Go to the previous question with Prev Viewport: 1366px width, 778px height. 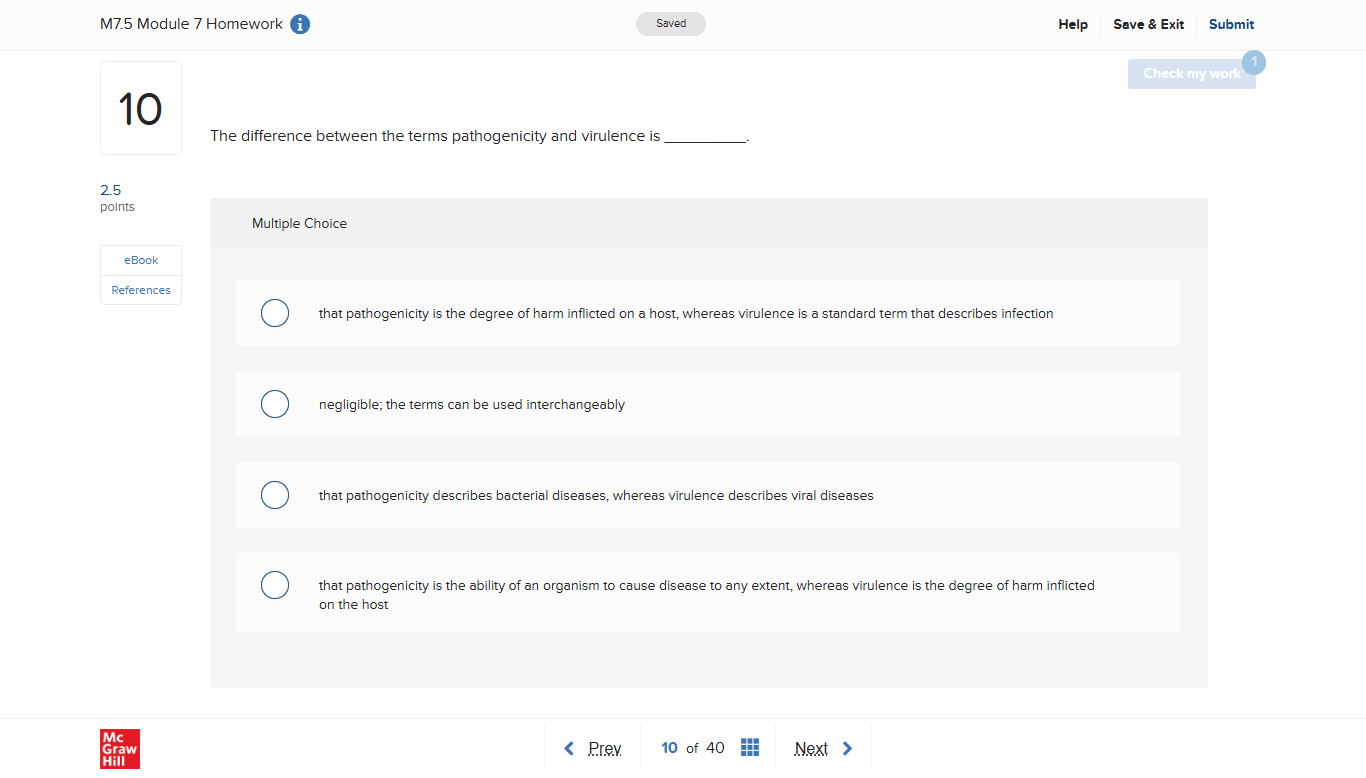tap(604, 747)
